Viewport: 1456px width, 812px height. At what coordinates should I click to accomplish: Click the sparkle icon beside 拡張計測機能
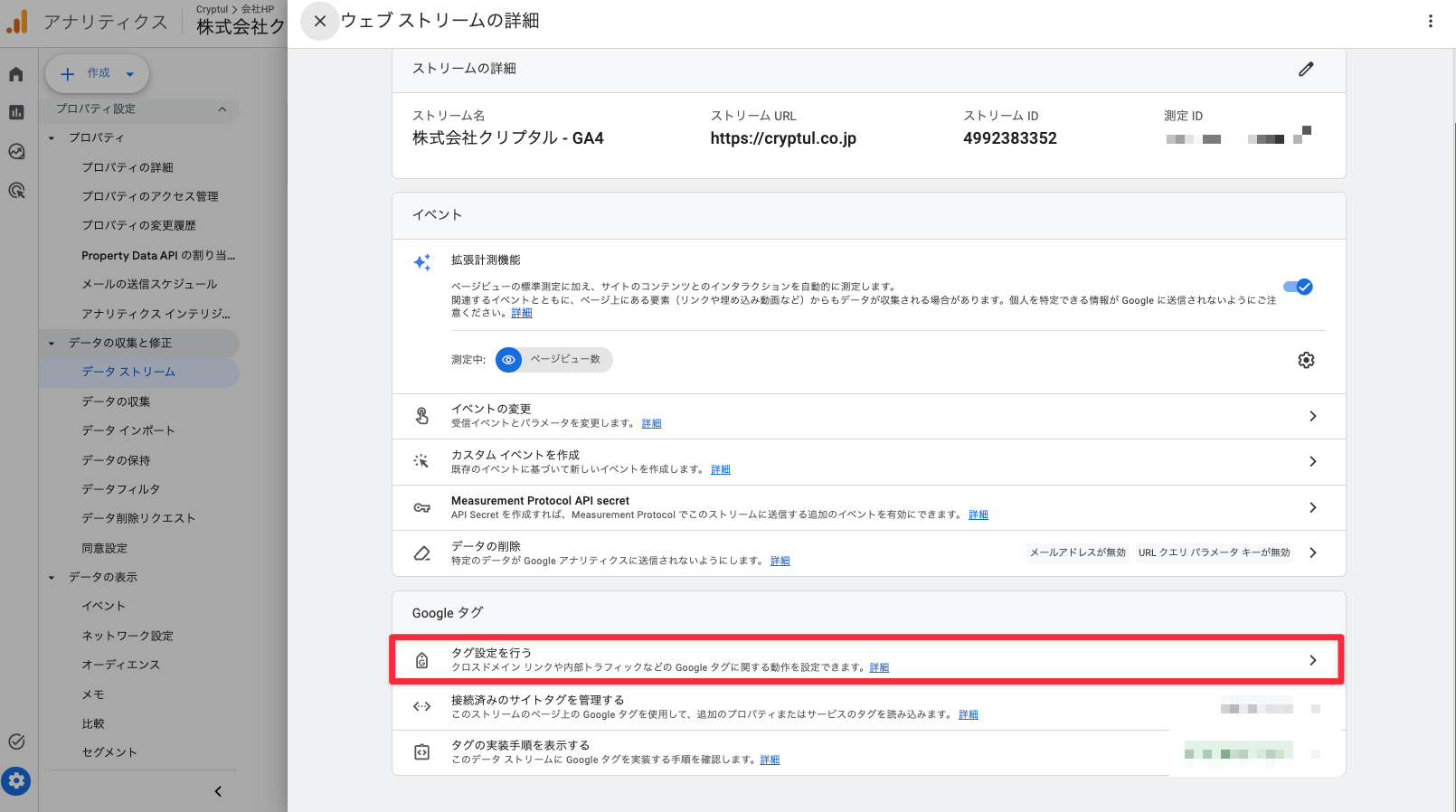point(422,262)
